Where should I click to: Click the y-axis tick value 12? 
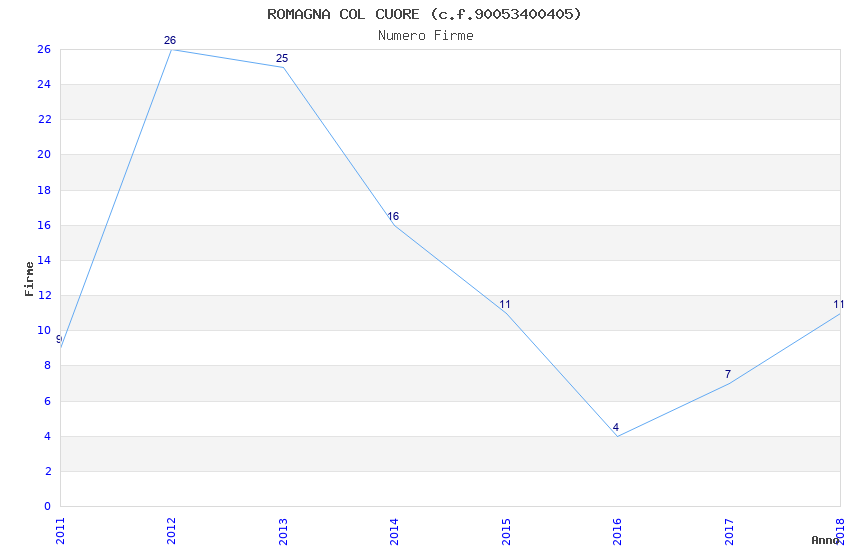(44, 295)
